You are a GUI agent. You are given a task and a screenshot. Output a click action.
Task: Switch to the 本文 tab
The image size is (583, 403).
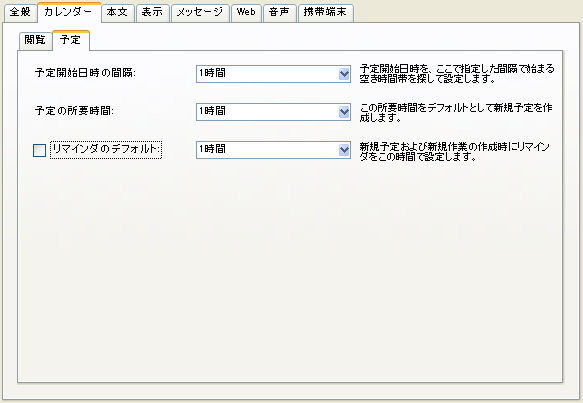point(117,12)
